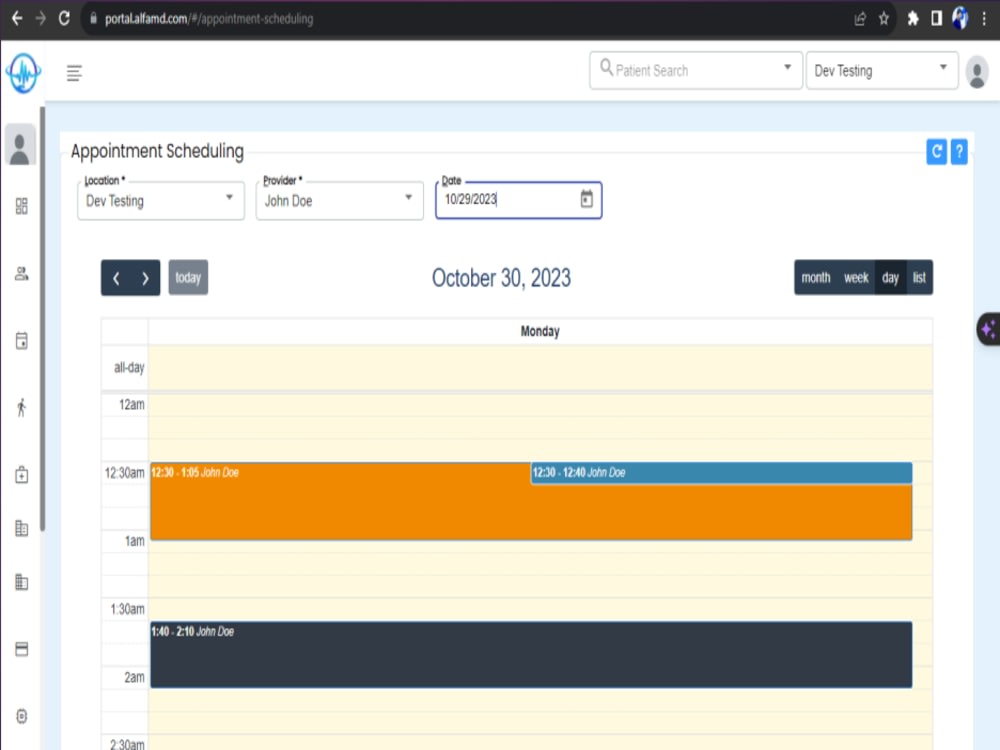Open help with the question mark button
1000x750 pixels.
959,152
